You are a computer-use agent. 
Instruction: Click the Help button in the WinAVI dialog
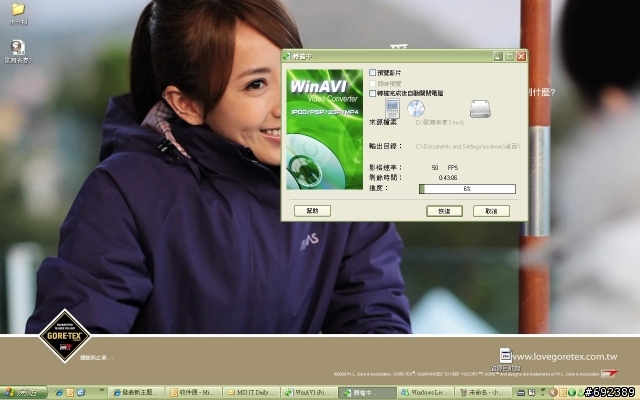(312, 211)
